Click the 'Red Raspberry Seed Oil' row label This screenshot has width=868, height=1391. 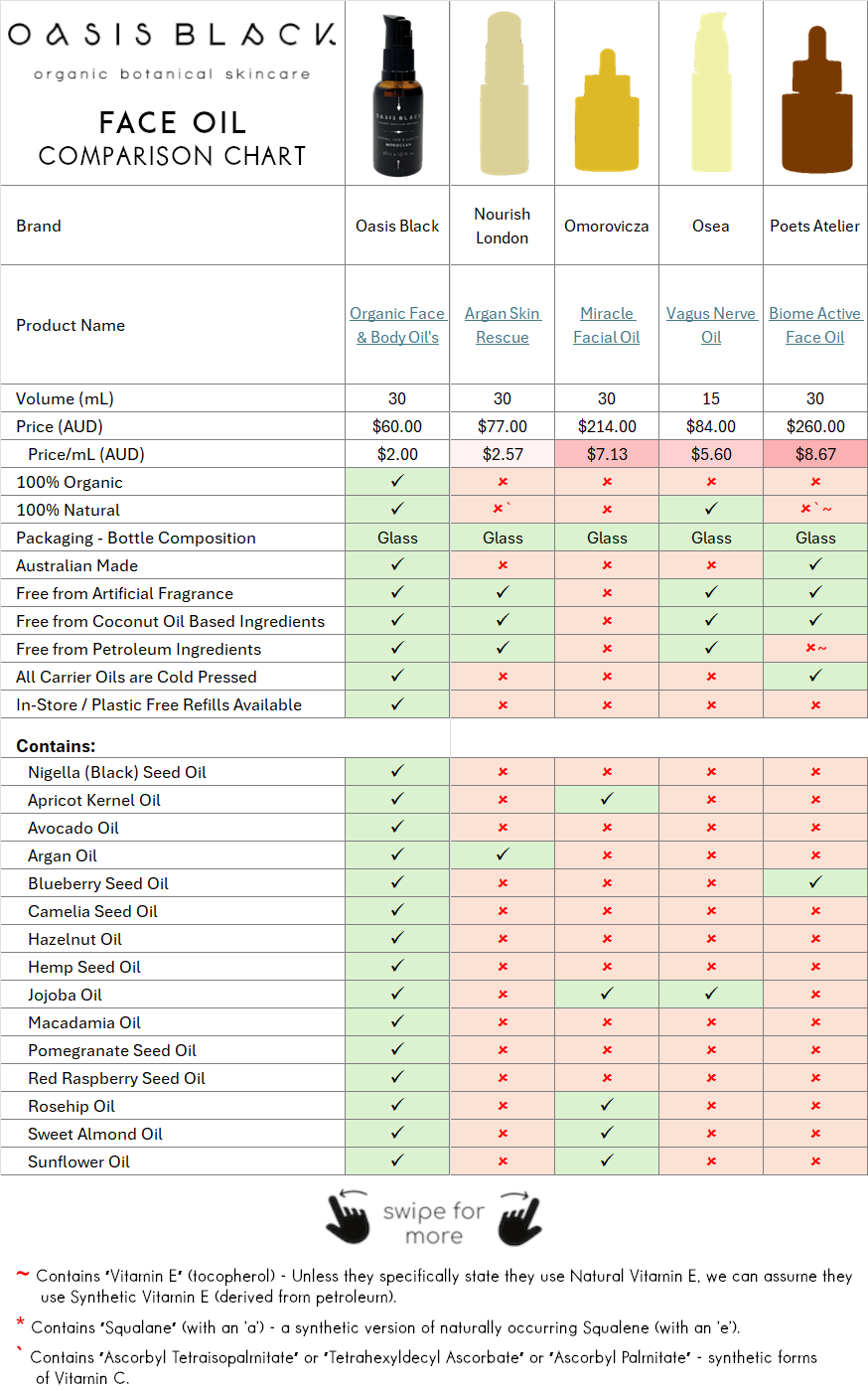[116, 1078]
